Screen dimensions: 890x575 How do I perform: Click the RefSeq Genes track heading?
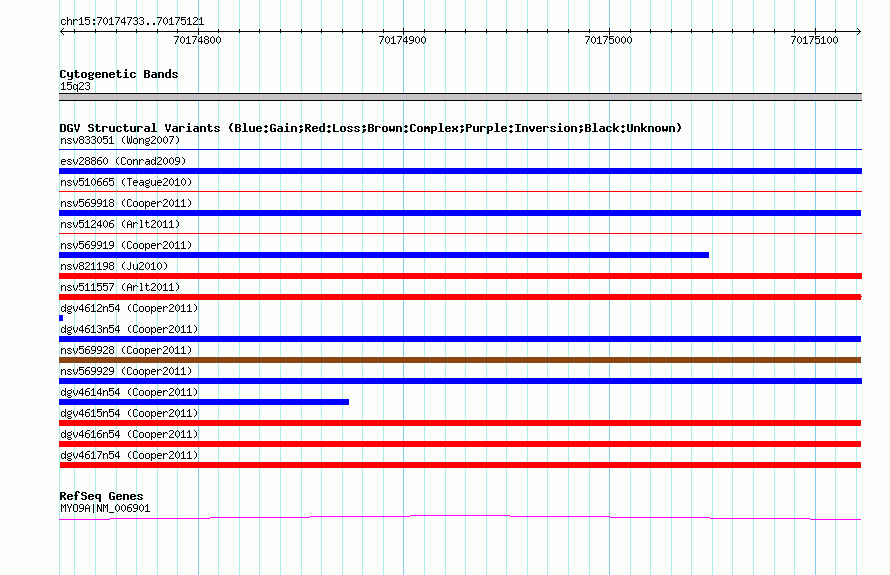click(101, 496)
